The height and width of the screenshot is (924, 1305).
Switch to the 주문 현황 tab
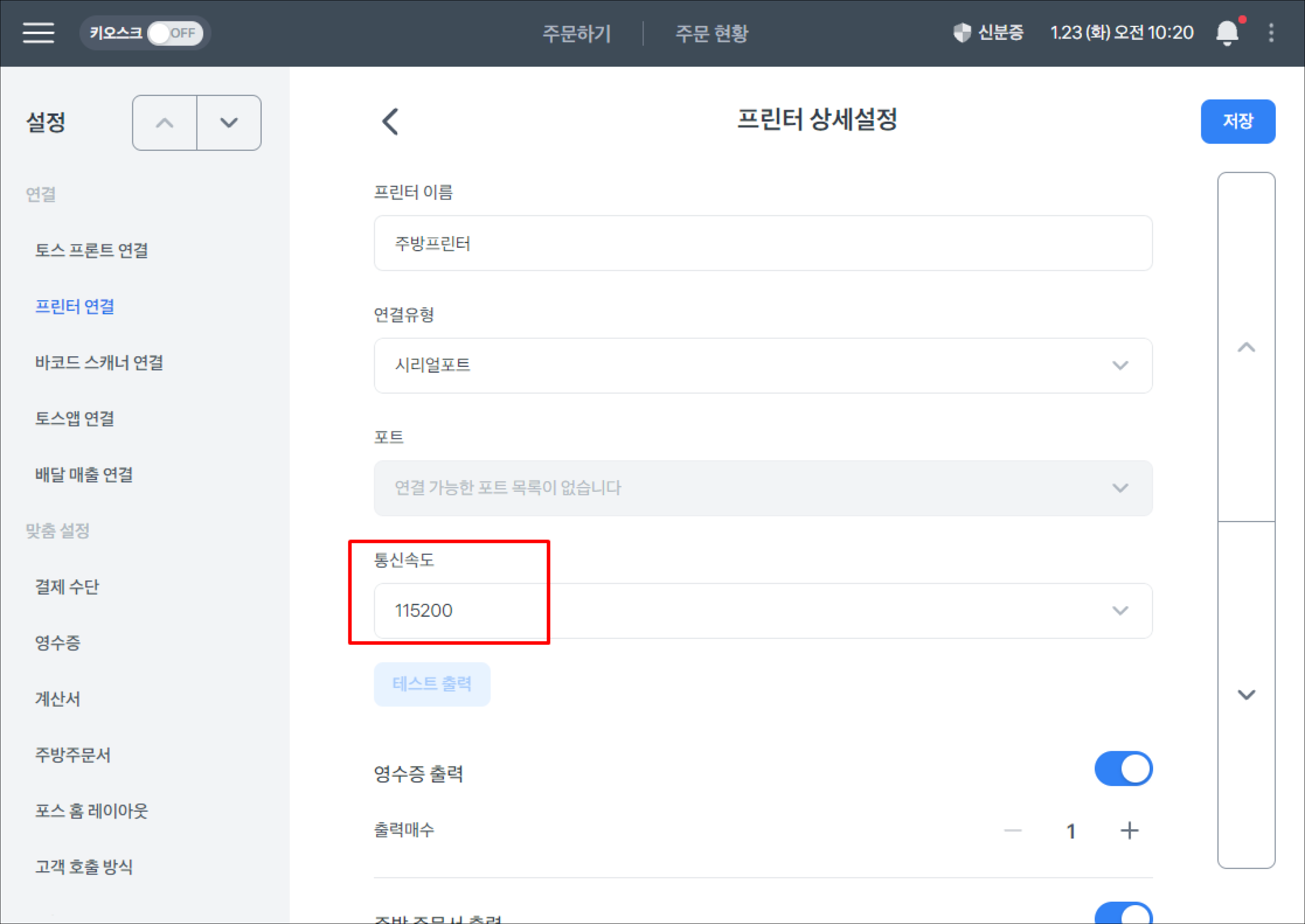click(711, 33)
